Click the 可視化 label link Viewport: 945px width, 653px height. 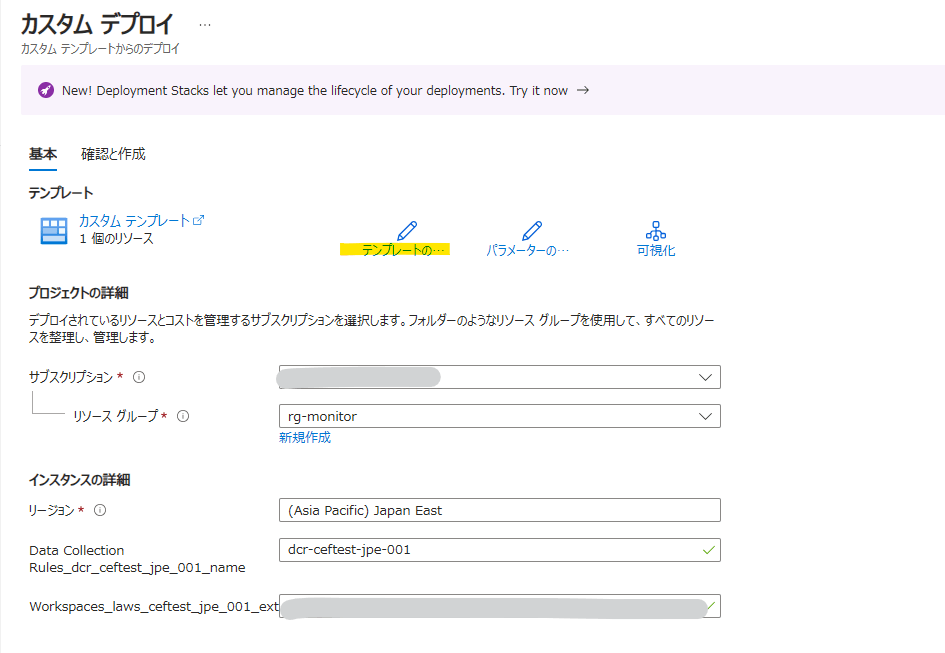tap(656, 250)
